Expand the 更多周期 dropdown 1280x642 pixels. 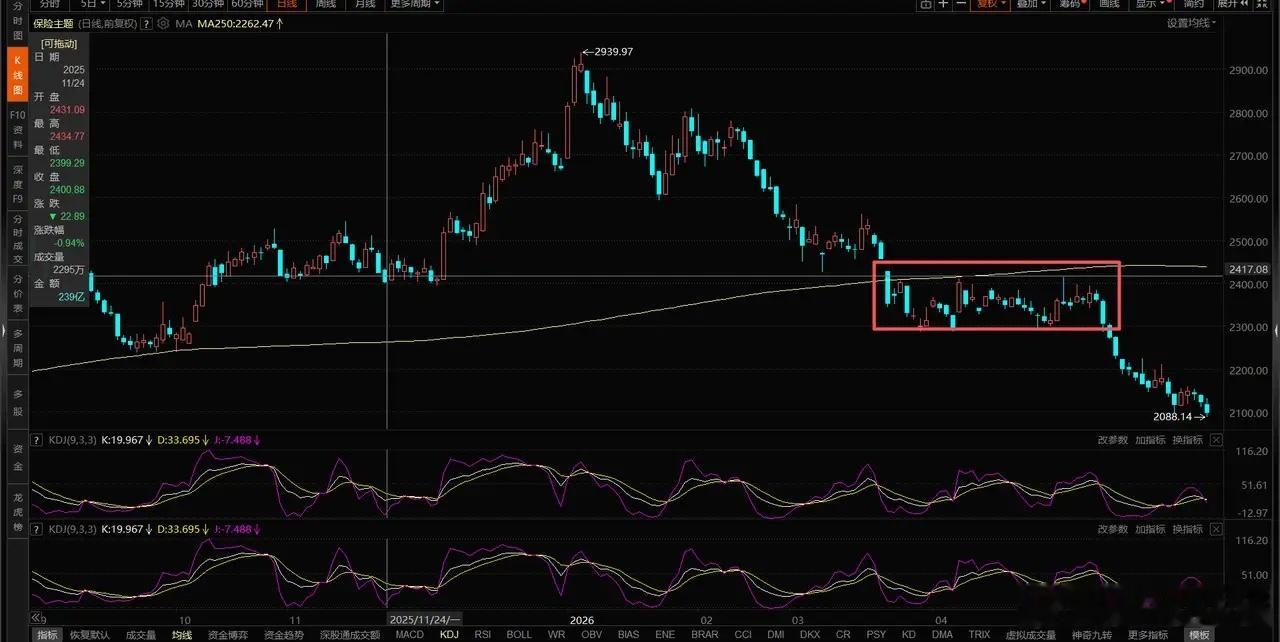coord(415,4)
